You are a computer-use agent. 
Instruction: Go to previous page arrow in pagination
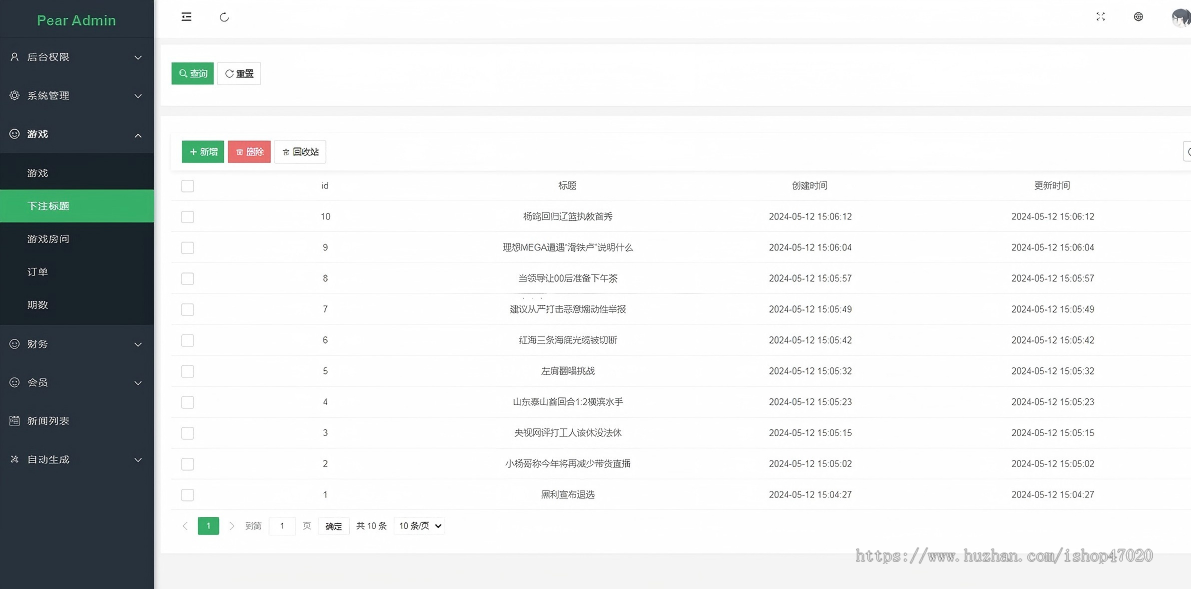click(x=185, y=526)
